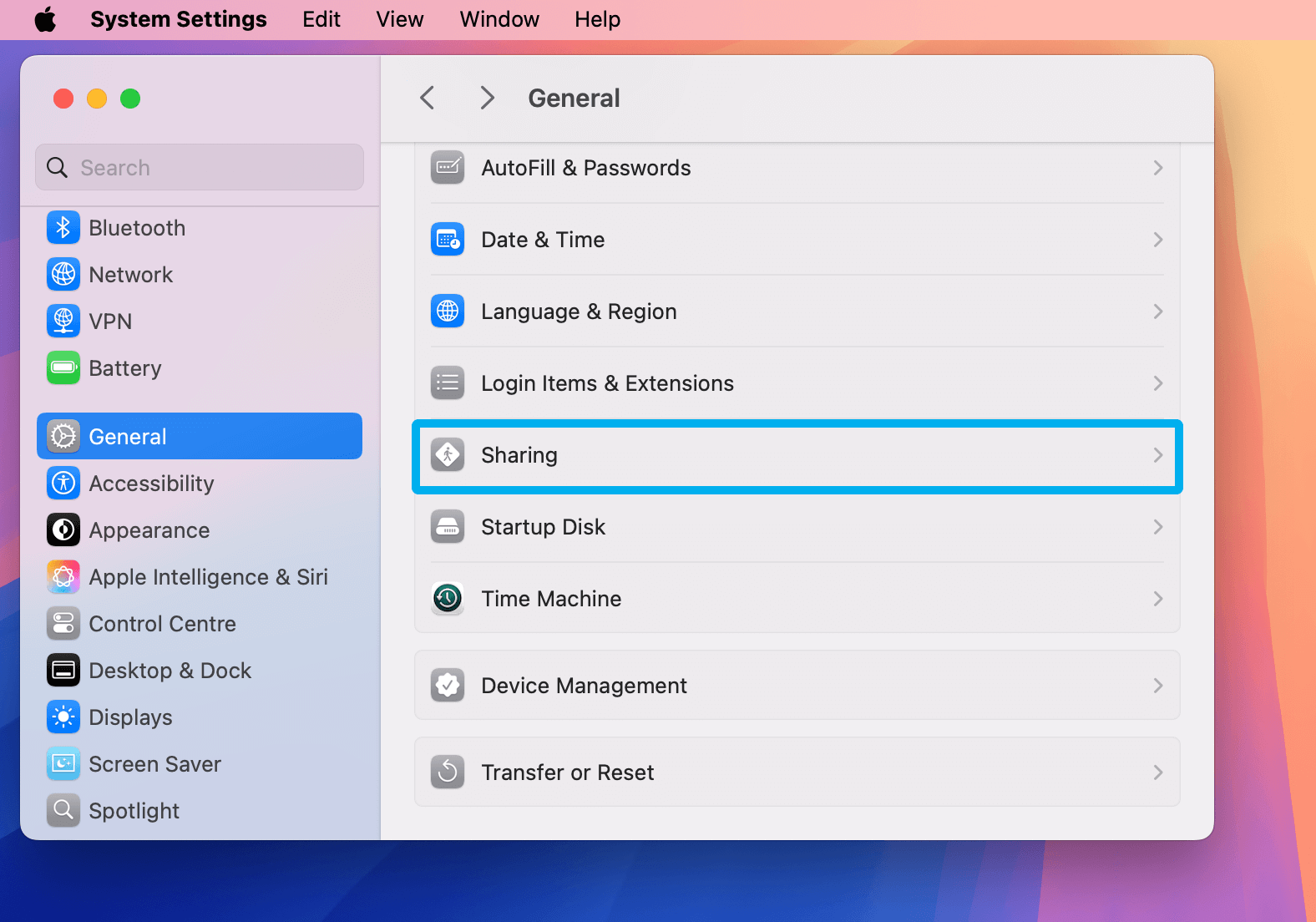Expand AutoFill & Passwords via its chevron
The width and height of the screenshot is (1316, 922).
click(x=1158, y=168)
